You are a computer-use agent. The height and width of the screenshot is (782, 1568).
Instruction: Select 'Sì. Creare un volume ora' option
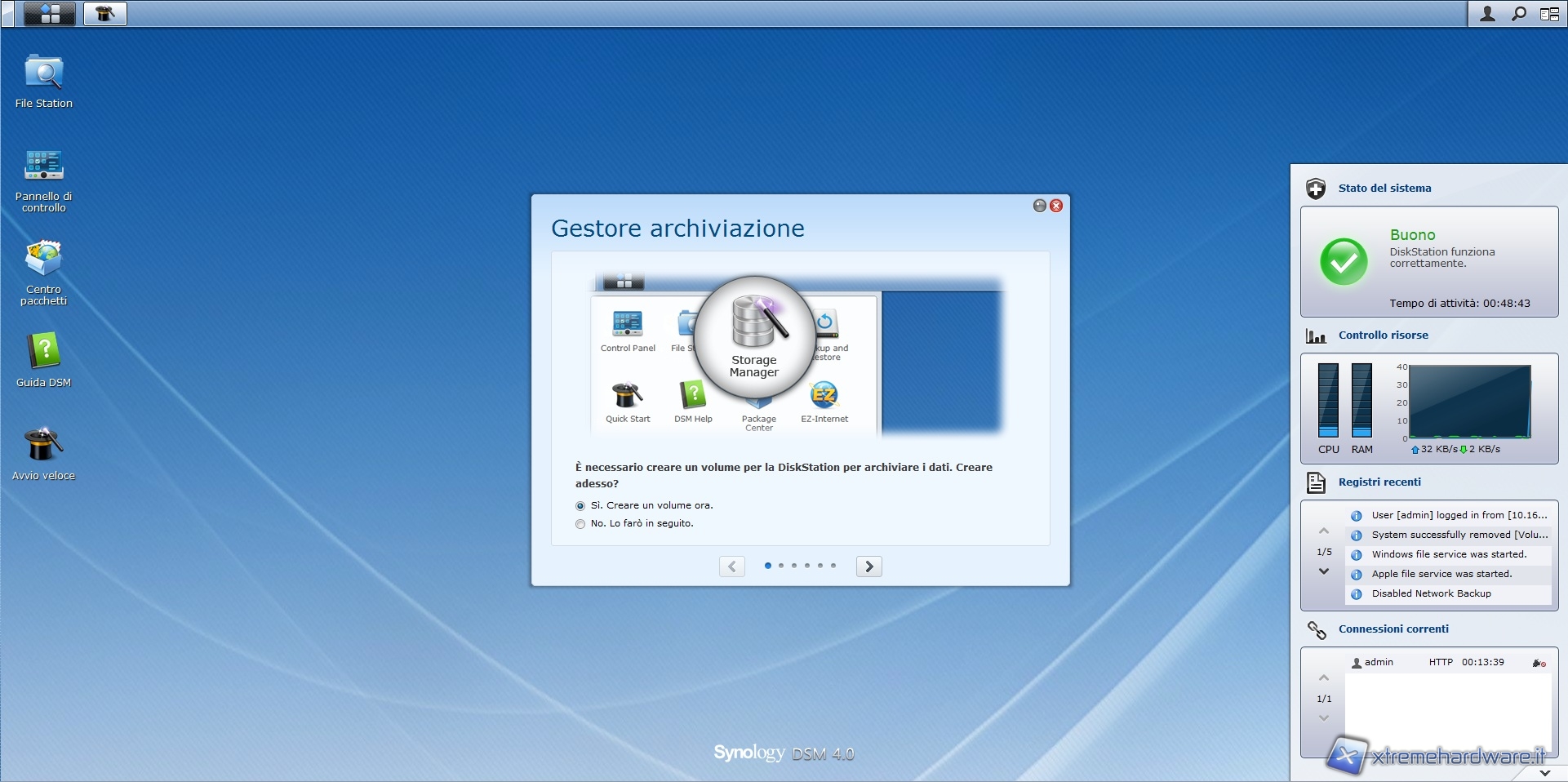(580, 506)
